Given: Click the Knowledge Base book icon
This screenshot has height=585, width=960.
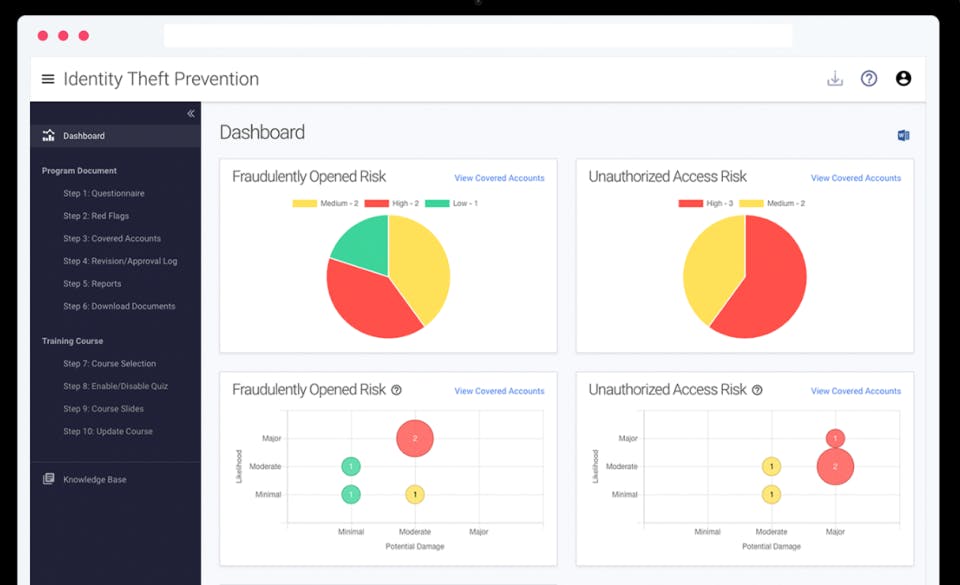Looking at the screenshot, I should [x=48, y=479].
